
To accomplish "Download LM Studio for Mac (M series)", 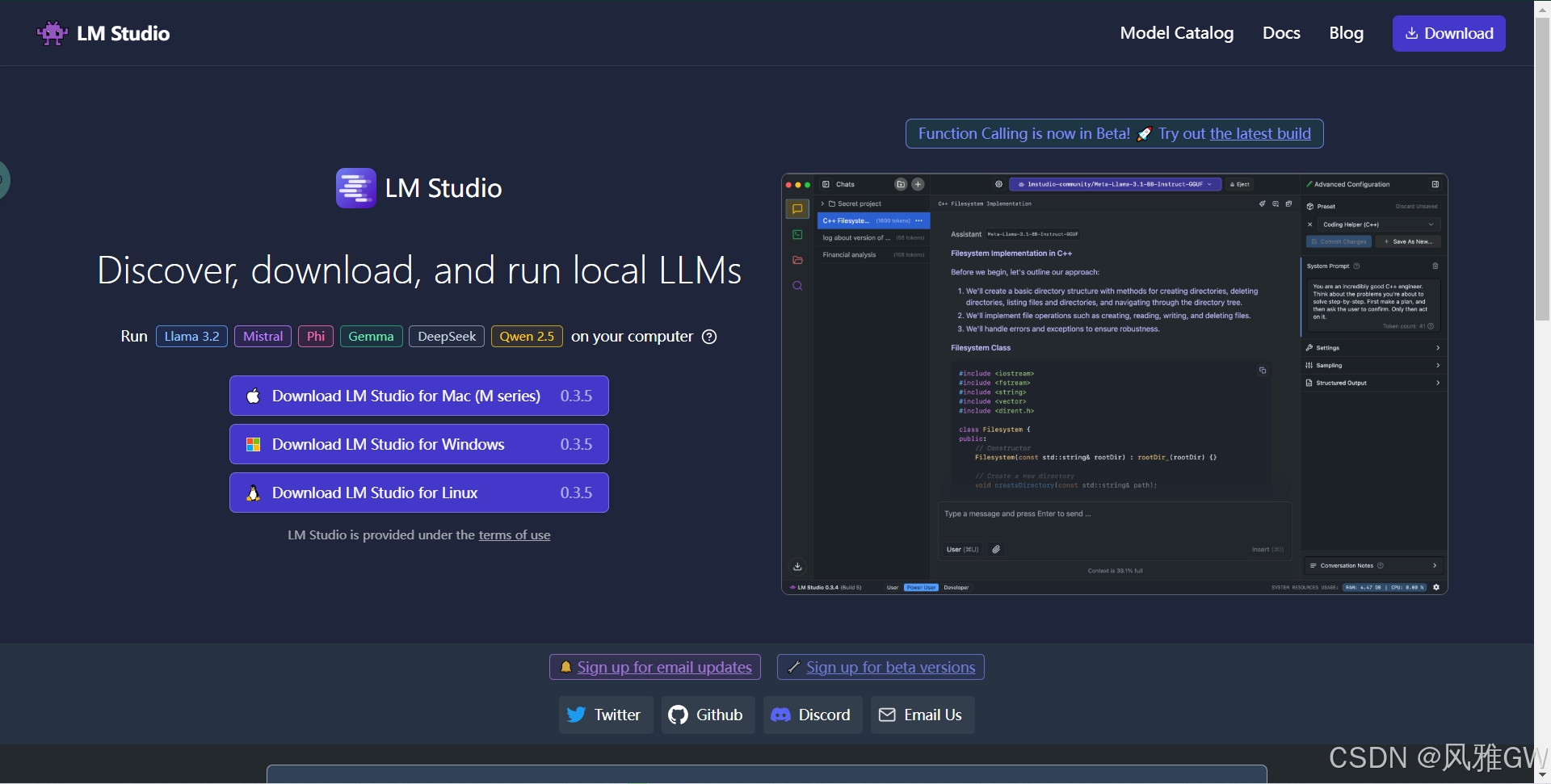I will coord(418,396).
